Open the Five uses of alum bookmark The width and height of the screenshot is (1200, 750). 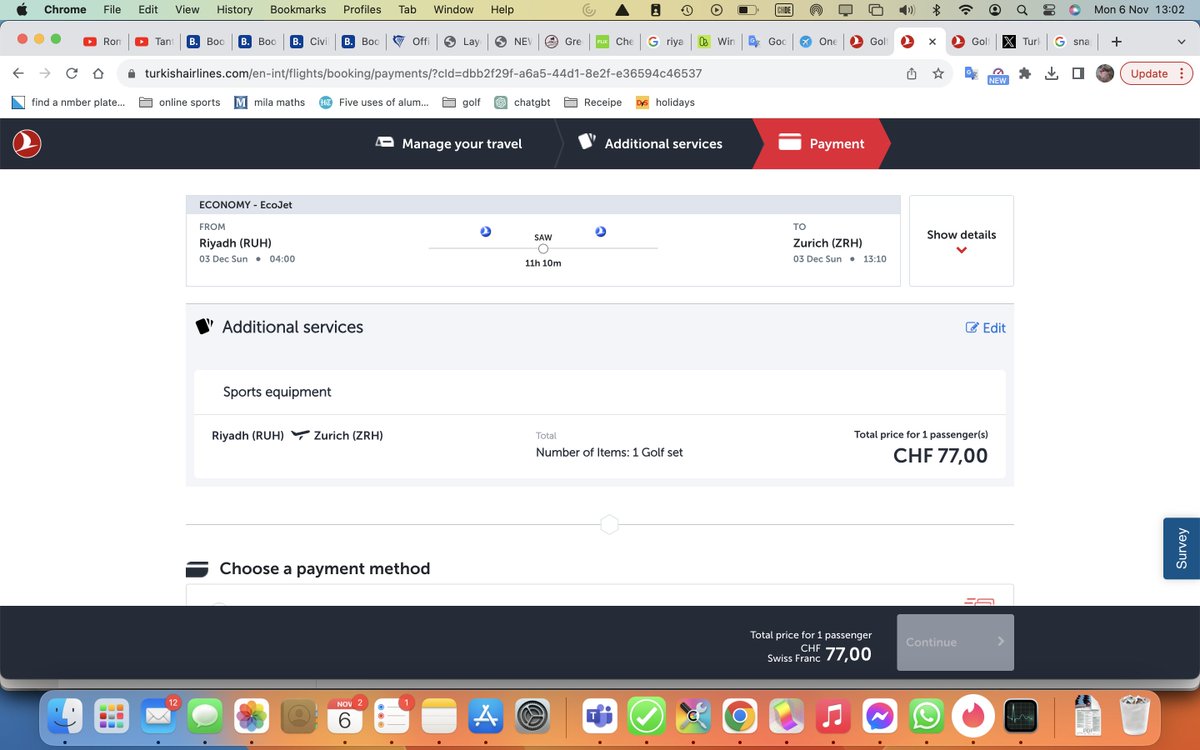tap(374, 102)
